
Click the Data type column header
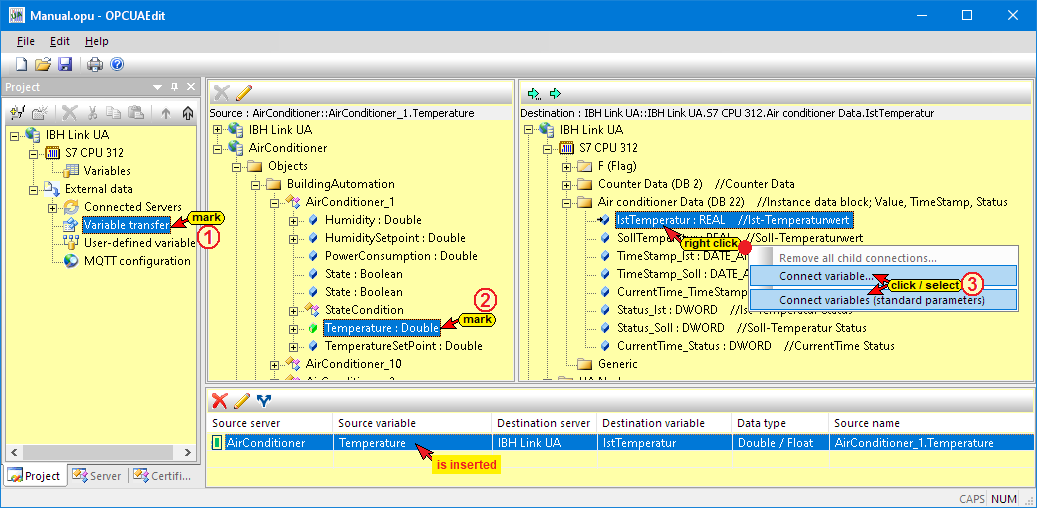[x=780, y=423]
